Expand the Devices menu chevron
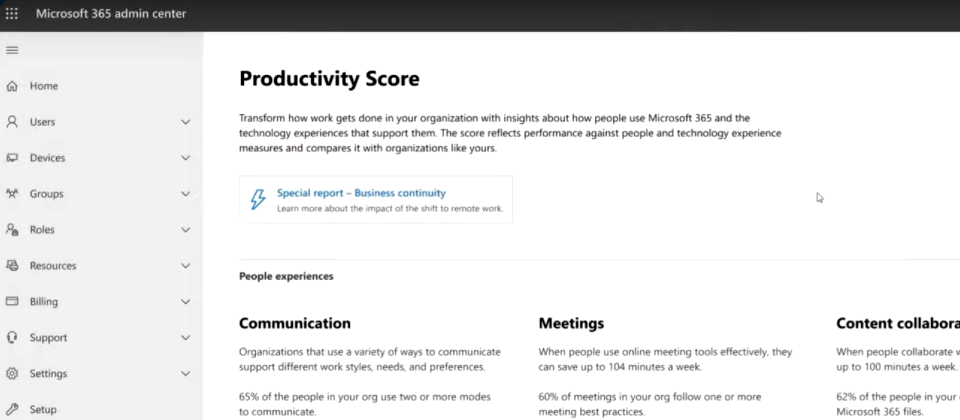 (x=186, y=158)
